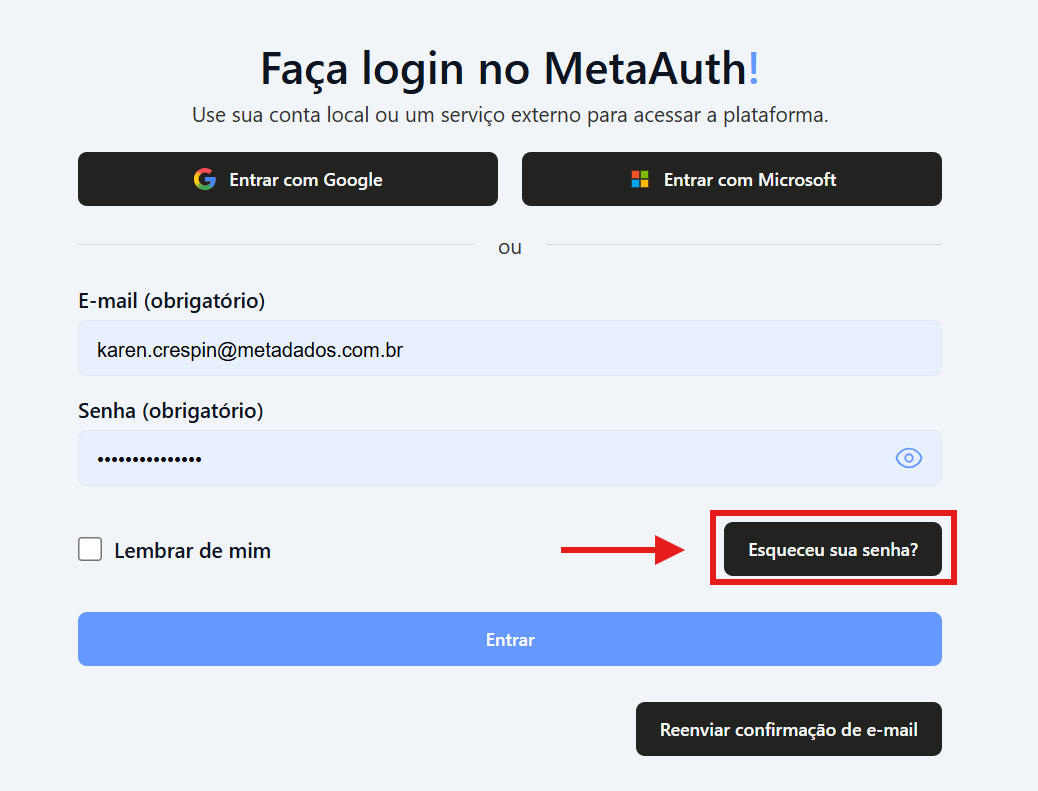Viewport: 1038px width, 791px height.
Task: Focus the Senha password field
Action: (480, 458)
